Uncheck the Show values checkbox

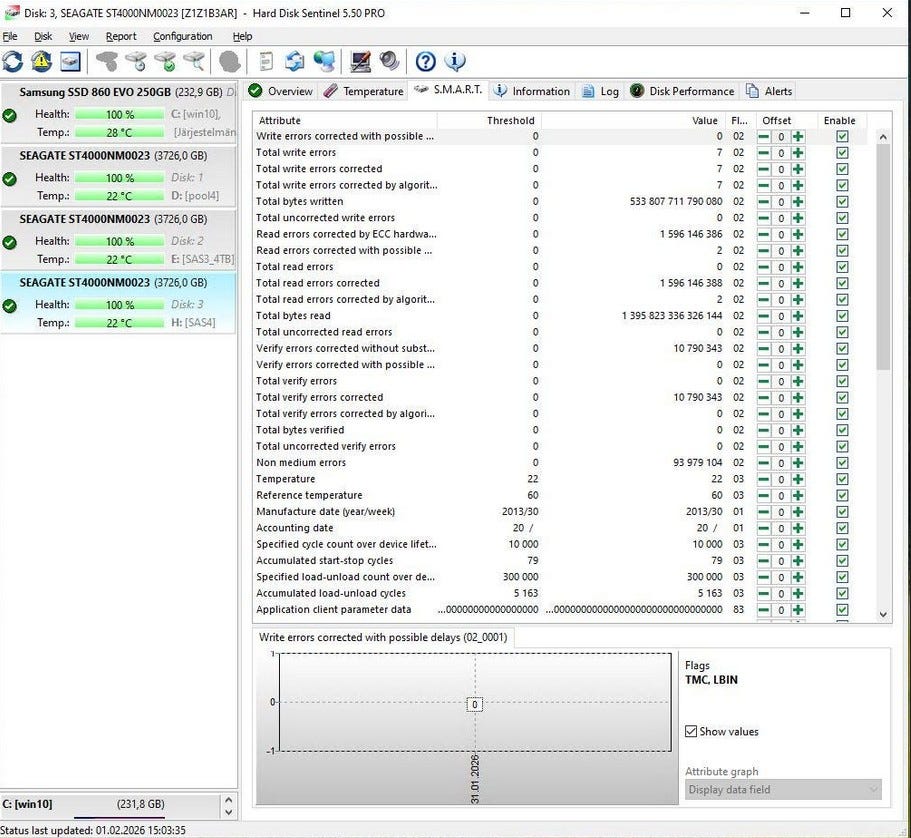pyautogui.click(x=691, y=732)
